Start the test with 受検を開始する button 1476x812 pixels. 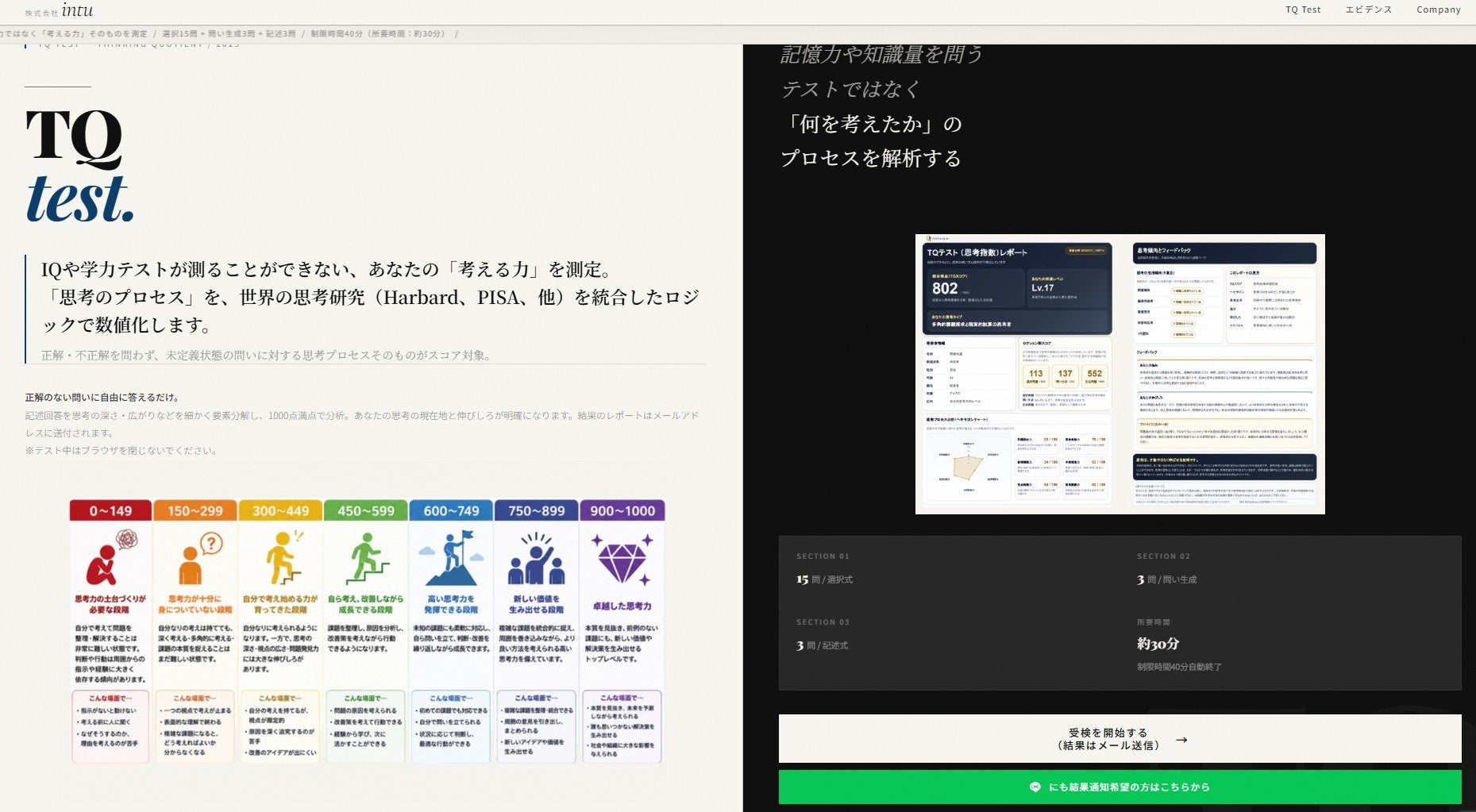point(1120,739)
